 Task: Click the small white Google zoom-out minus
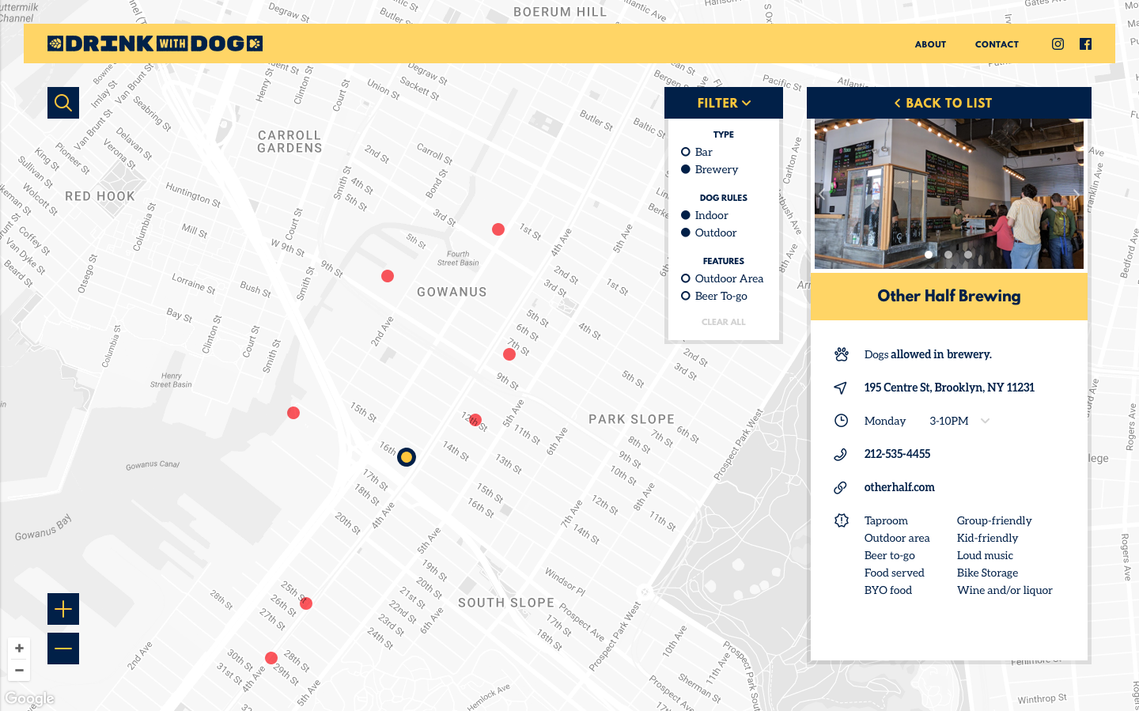coord(20,670)
